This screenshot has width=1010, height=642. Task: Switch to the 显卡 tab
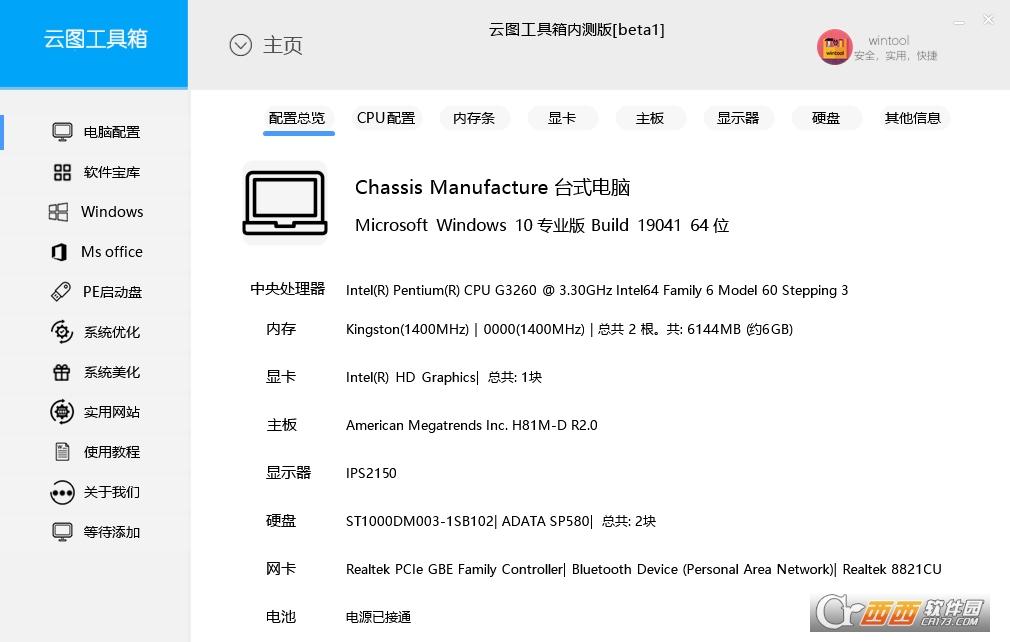pyautogui.click(x=562, y=118)
